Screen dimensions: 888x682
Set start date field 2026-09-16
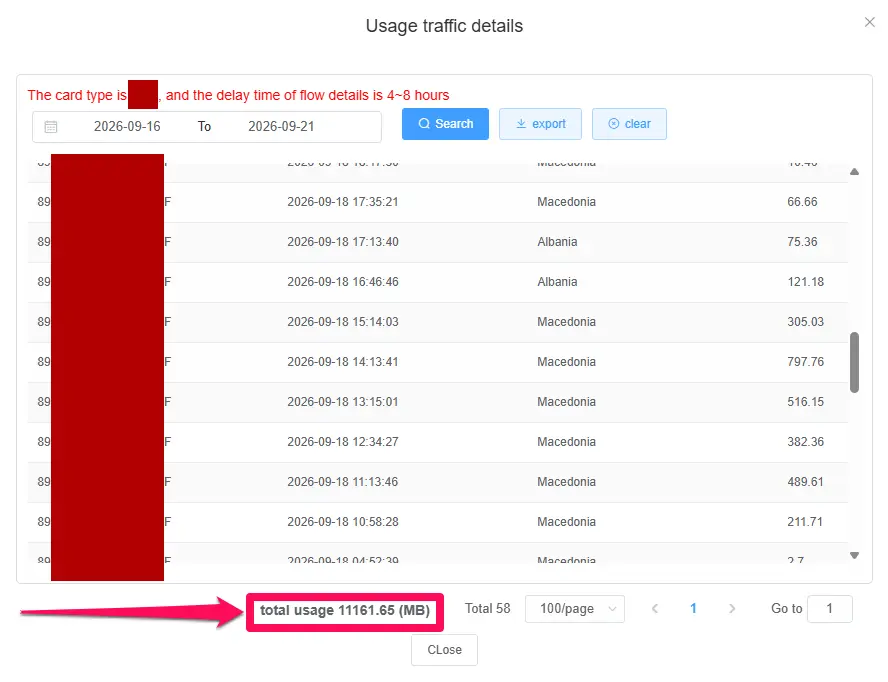coord(127,126)
